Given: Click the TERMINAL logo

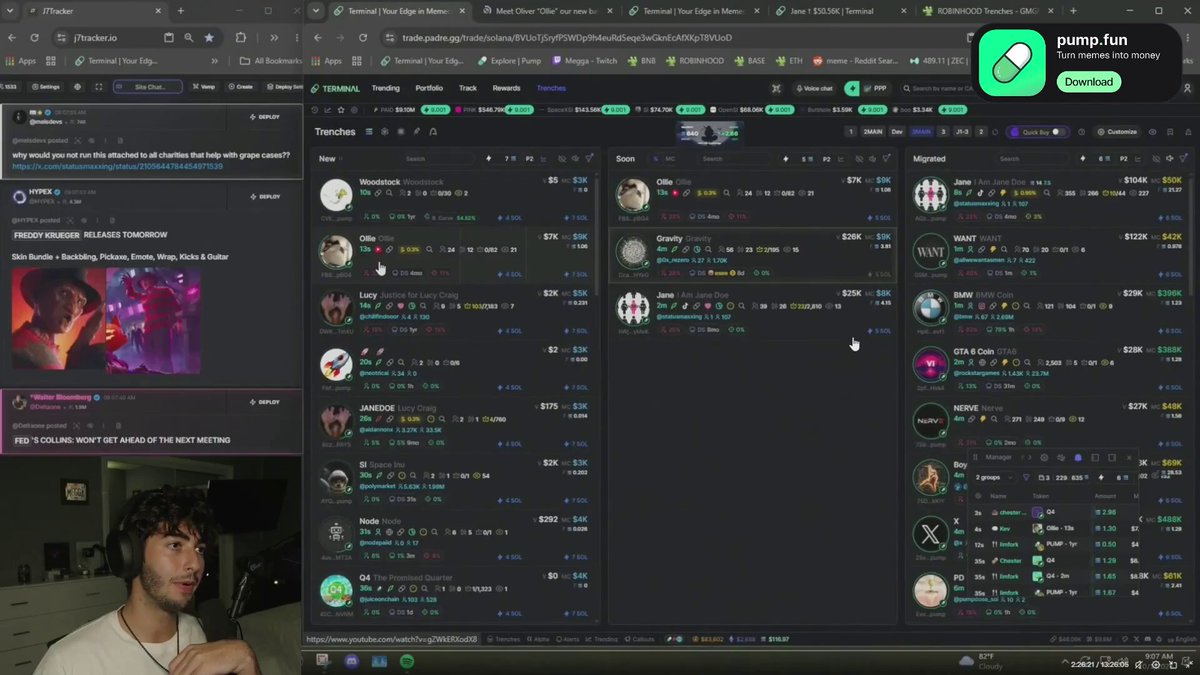Looking at the screenshot, I should pos(336,88).
